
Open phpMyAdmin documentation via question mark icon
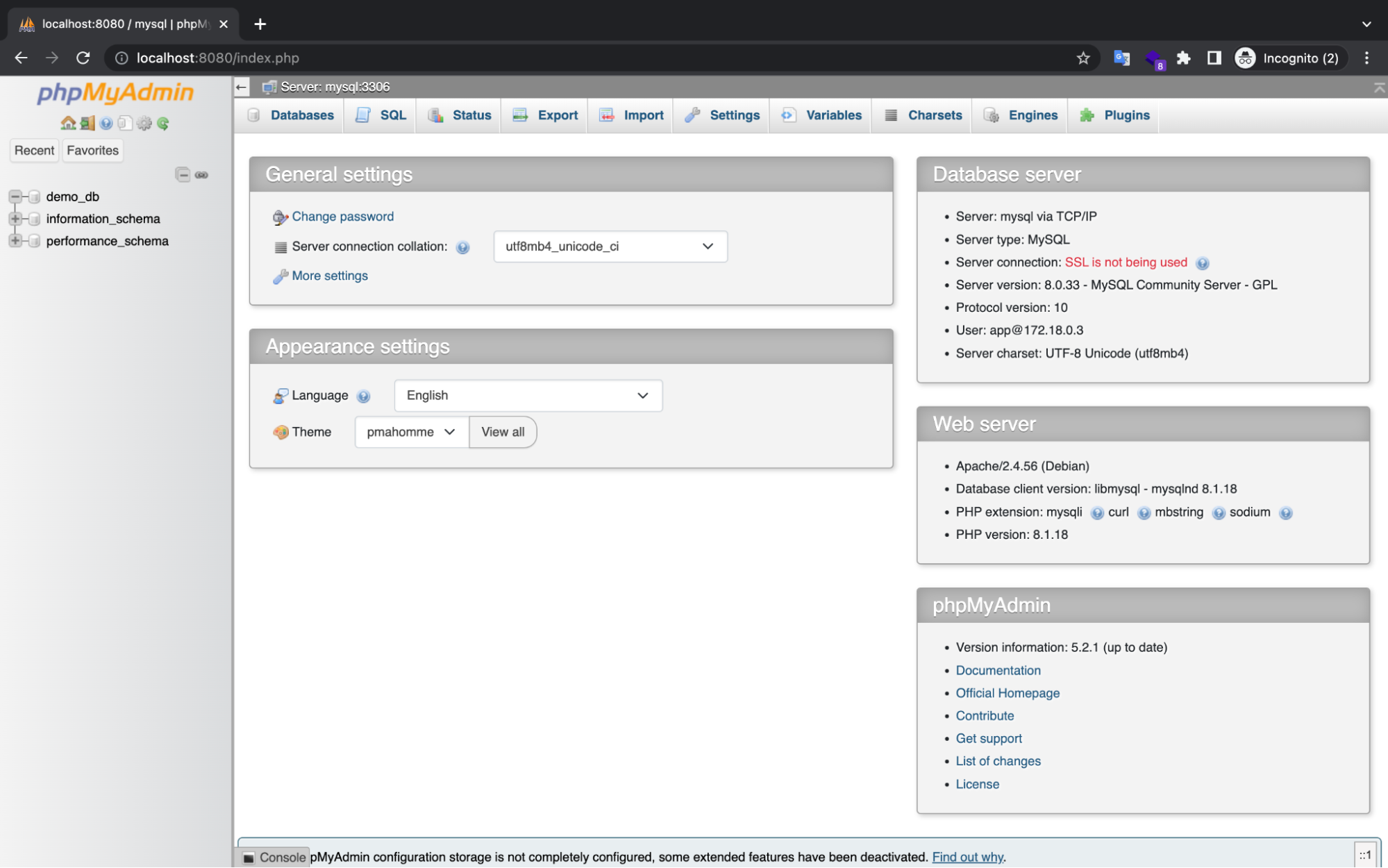coord(106,123)
